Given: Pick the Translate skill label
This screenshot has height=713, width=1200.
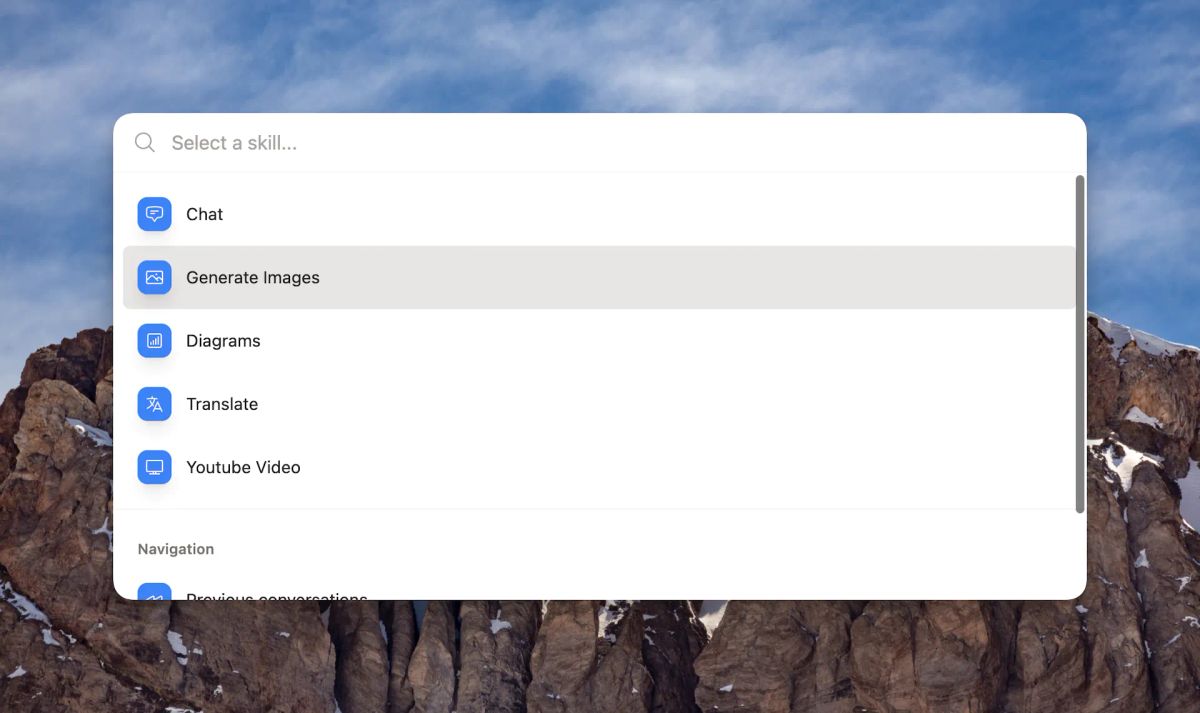Looking at the screenshot, I should click(x=222, y=404).
